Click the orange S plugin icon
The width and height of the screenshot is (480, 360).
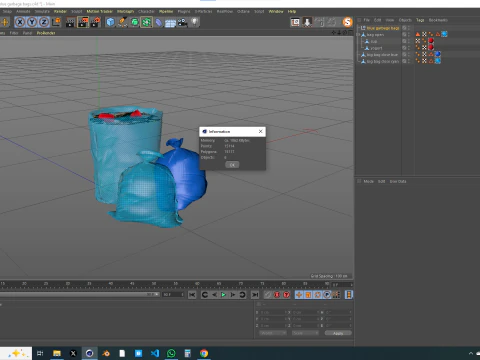[x=347, y=22]
